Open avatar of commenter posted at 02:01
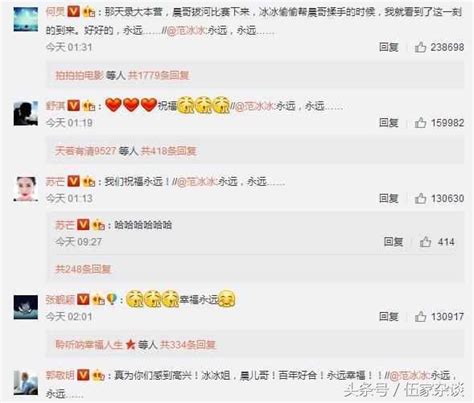Viewport: 474px width, 403px height. tap(26, 307)
